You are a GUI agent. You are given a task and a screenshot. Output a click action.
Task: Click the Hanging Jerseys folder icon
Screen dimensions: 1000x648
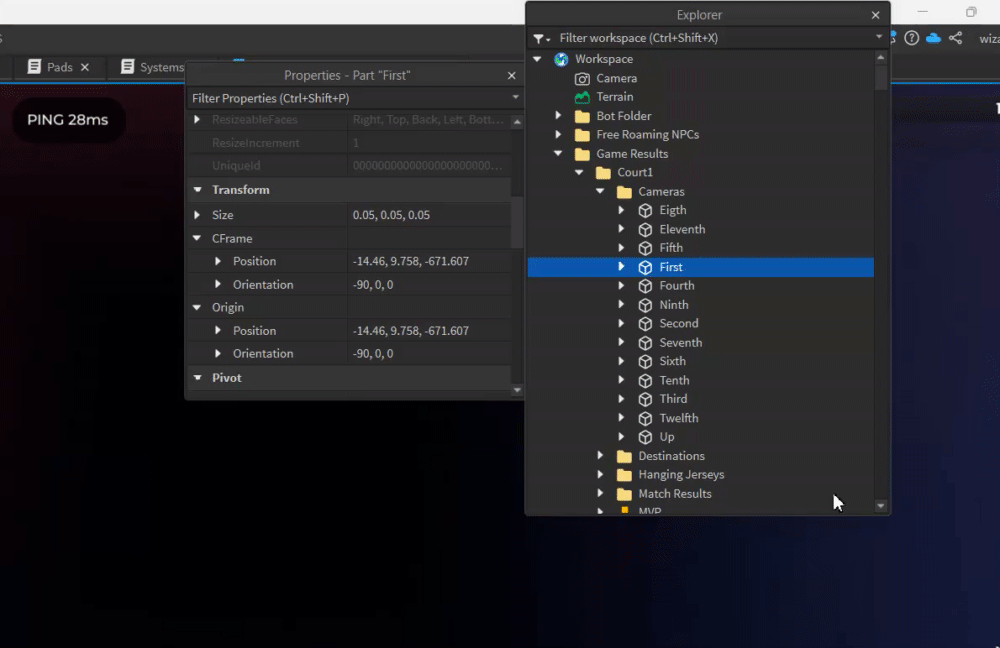tap(624, 475)
